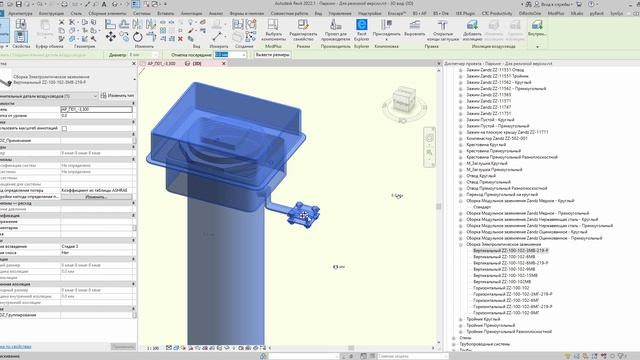Expand Крестовина Круглый tree node

tap(460, 145)
